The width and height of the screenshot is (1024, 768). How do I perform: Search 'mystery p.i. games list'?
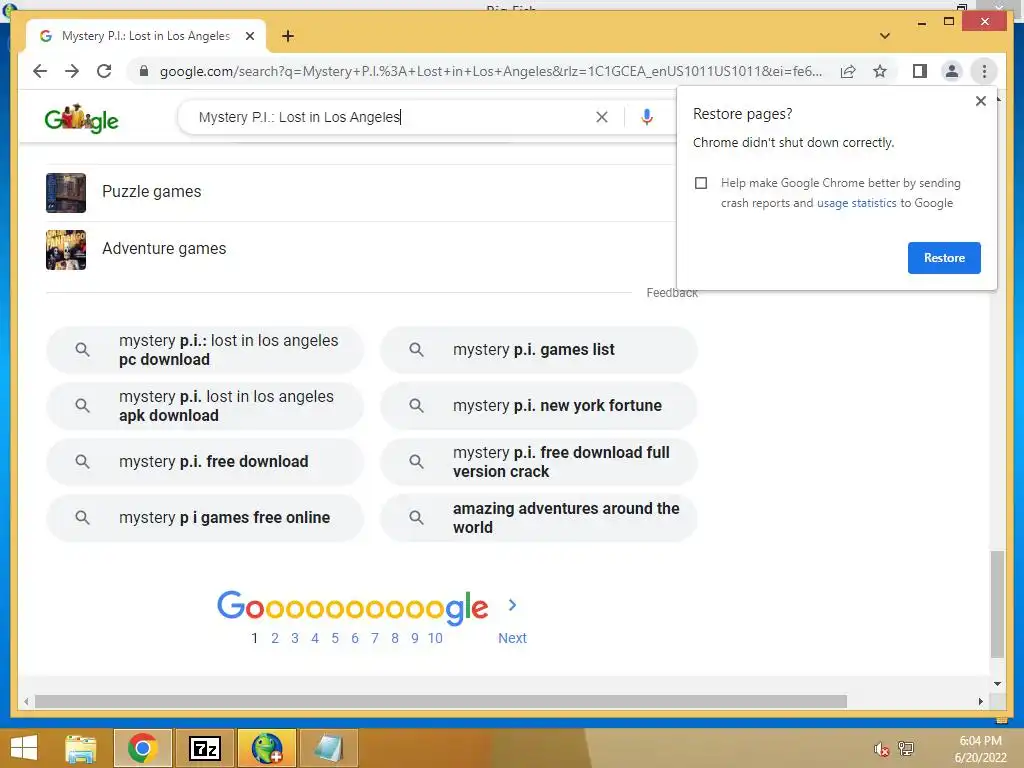pyautogui.click(x=539, y=350)
